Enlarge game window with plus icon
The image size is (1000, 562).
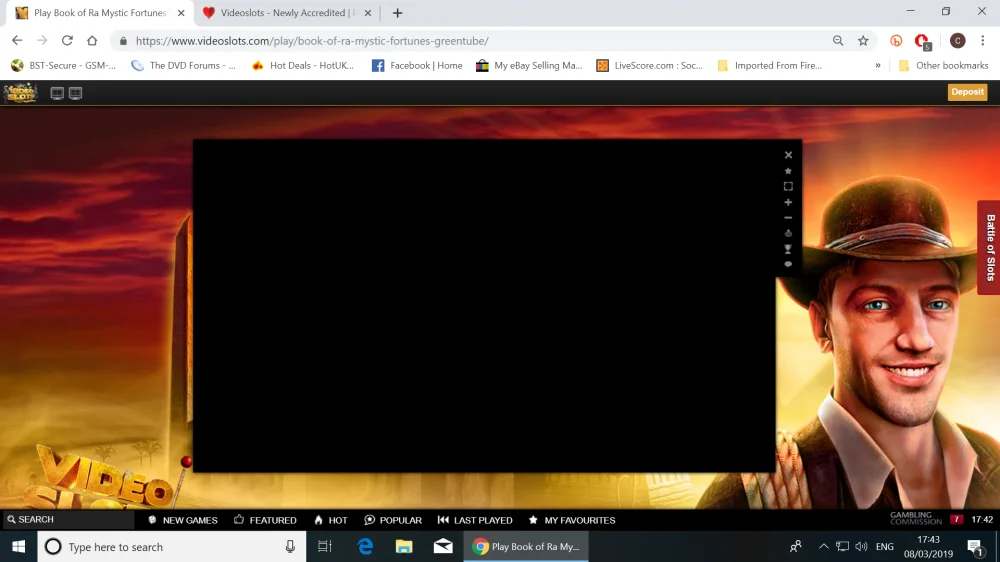coord(788,202)
